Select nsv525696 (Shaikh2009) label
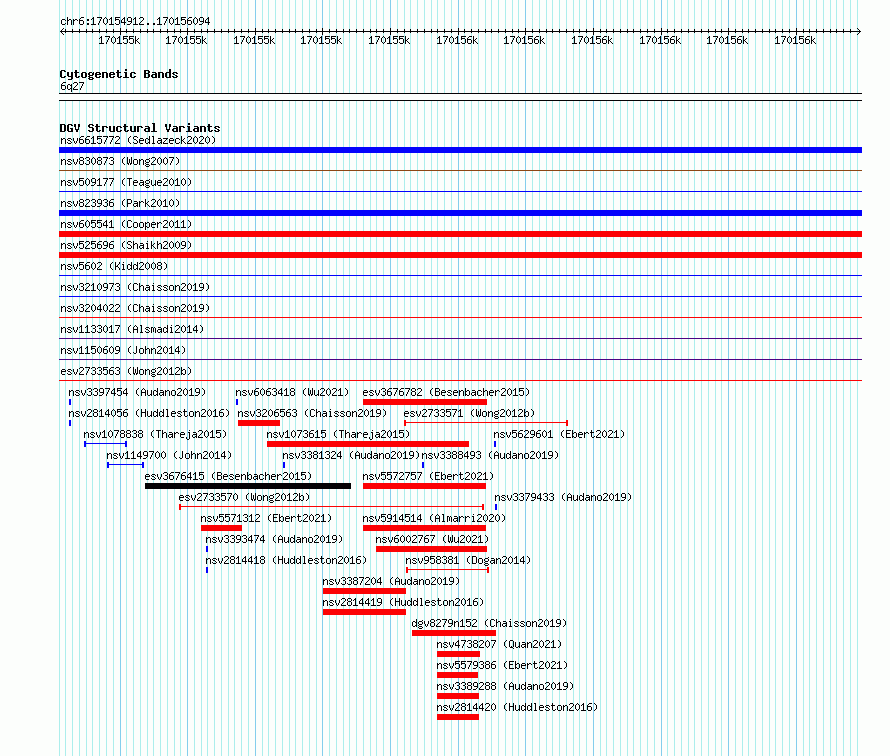 (x=126, y=245)
